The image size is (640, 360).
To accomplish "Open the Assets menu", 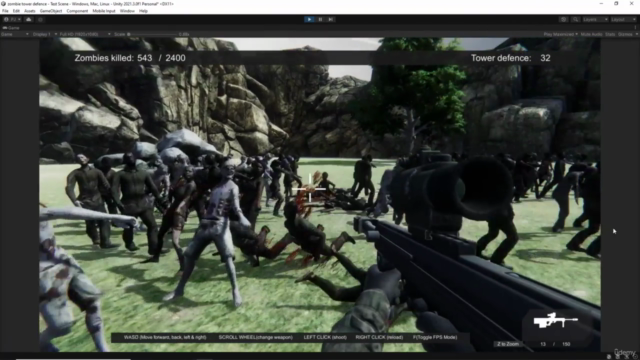I will pyautogui.click(x=30, y=11).
